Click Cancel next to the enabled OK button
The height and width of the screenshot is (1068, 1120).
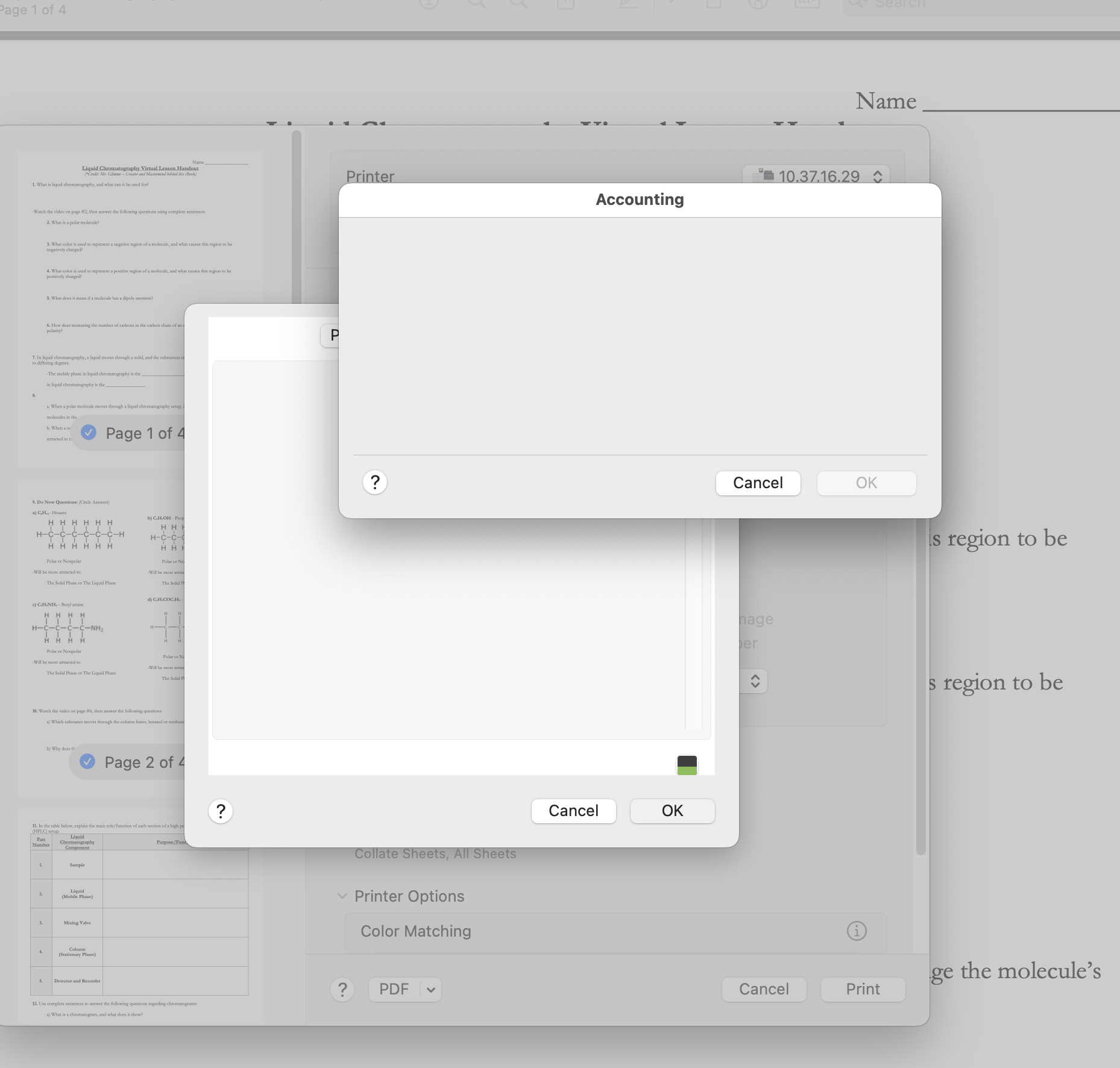(573, 811)
